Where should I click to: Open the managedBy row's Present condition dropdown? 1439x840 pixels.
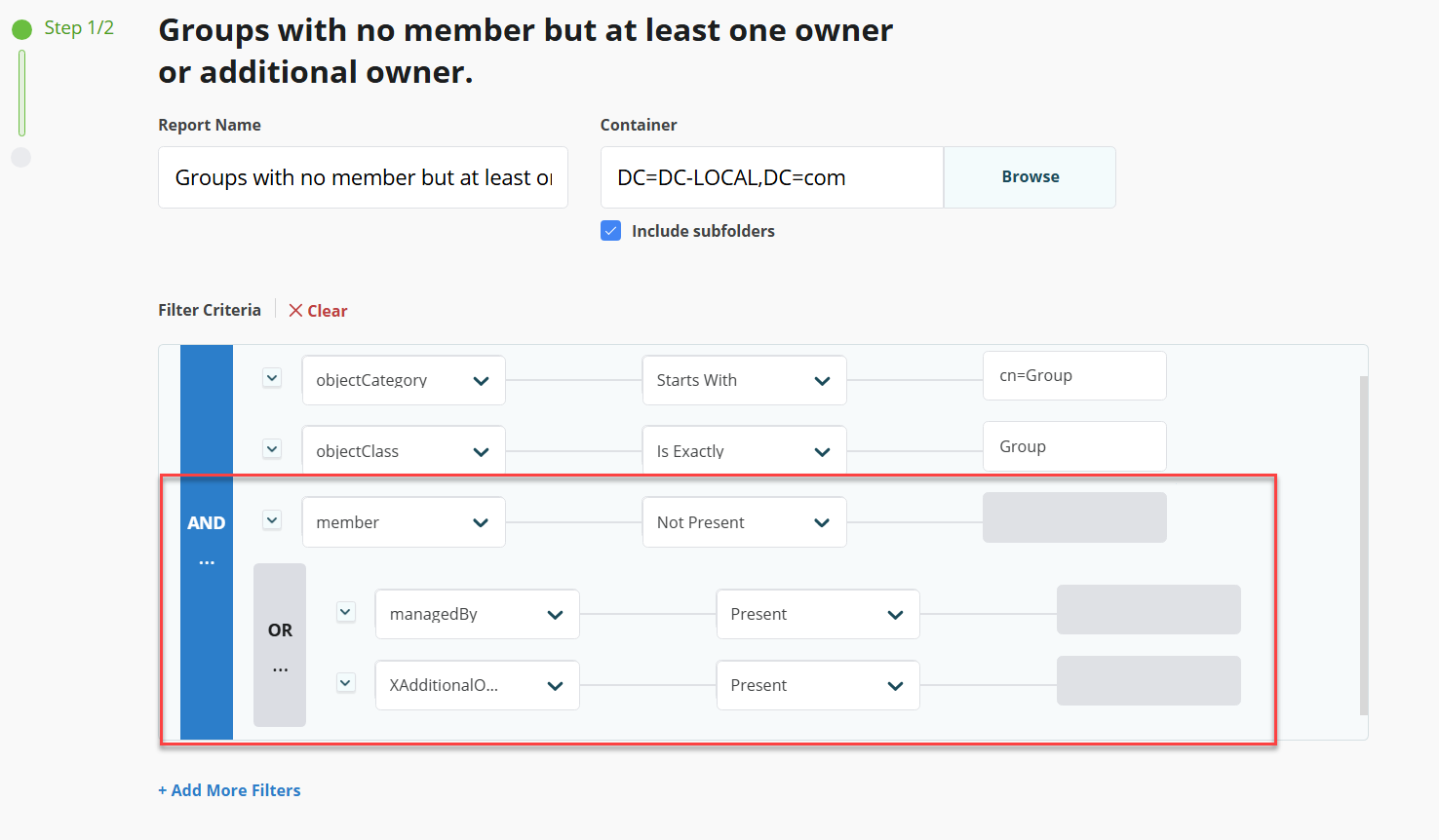pos(818,614)
